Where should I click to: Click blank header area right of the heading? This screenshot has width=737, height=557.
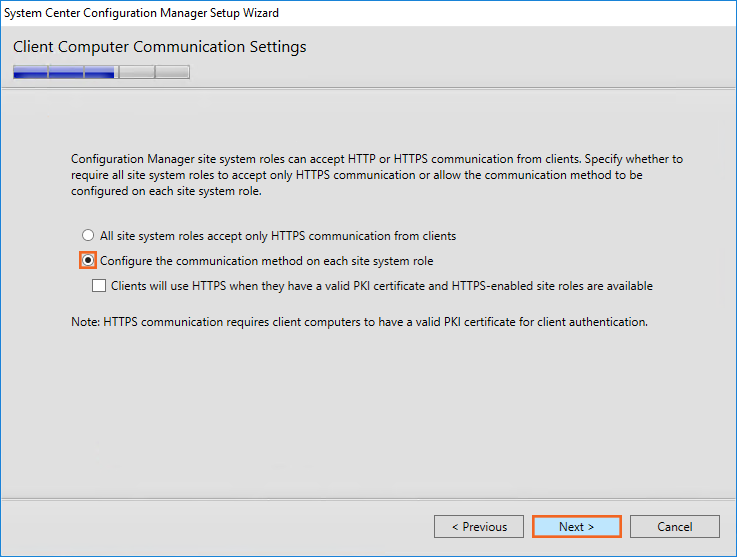tap(520, 50)
